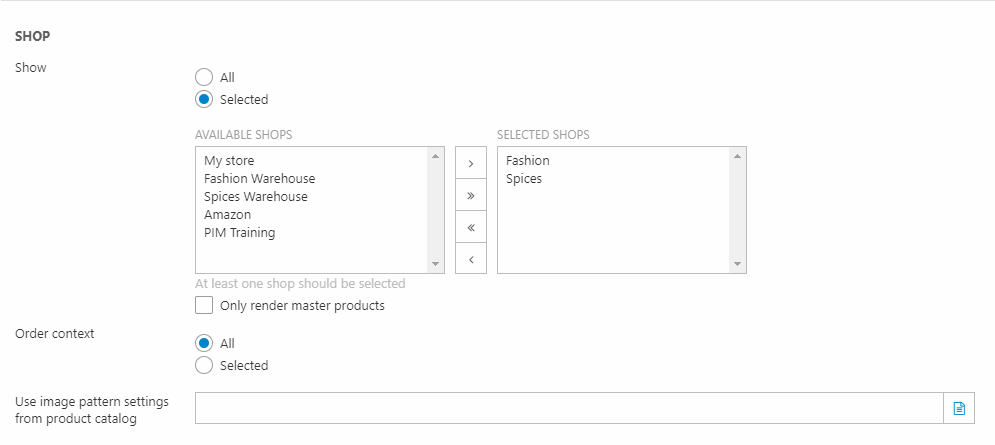Select the Show All radio button
Screen dimensions: 995x445
204,77
